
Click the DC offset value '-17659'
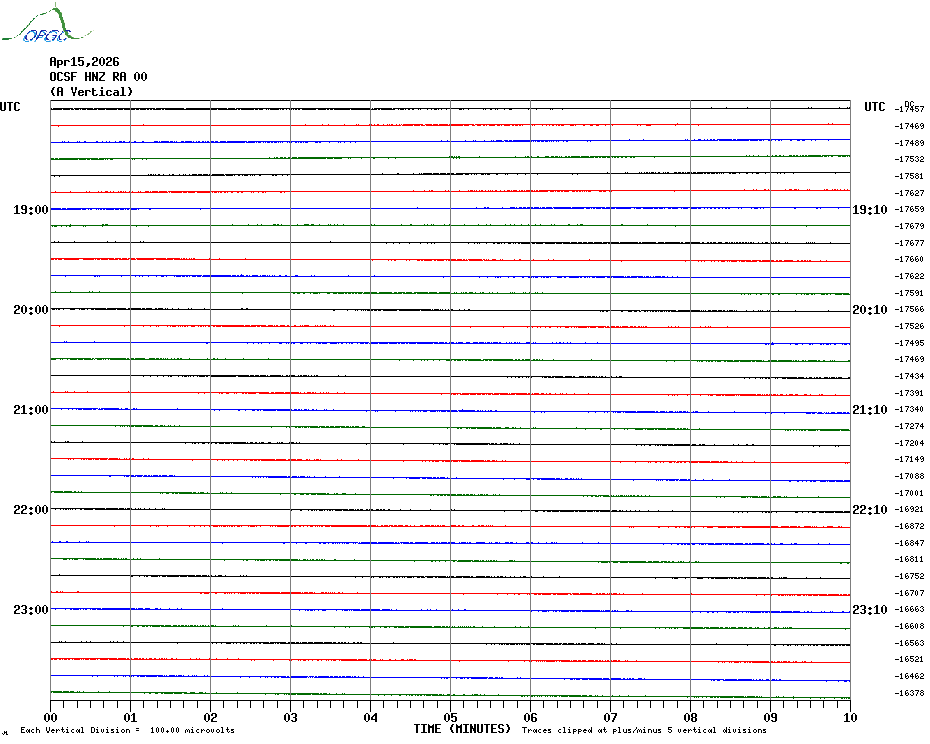910,209
